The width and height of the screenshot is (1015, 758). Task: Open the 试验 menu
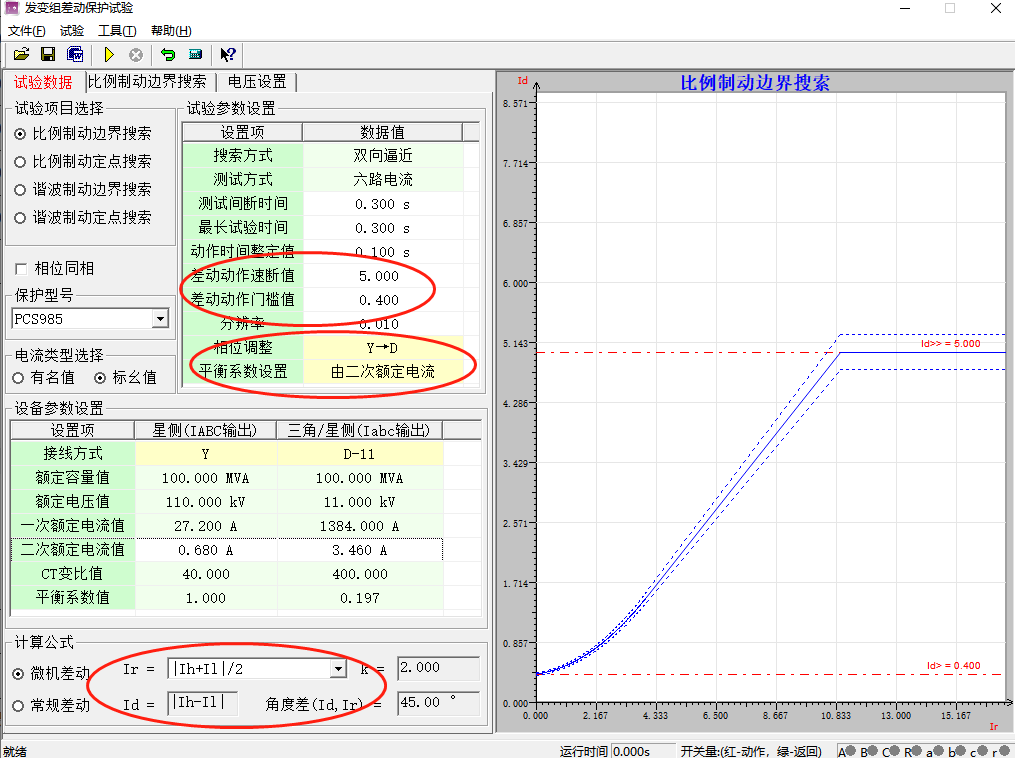click(x=72, y=31)
